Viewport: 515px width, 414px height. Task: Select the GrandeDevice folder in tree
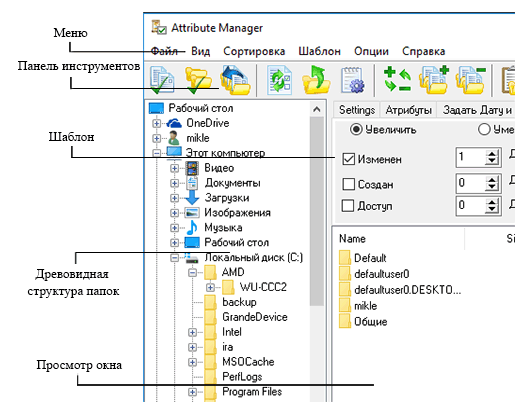tap(246, 317)
